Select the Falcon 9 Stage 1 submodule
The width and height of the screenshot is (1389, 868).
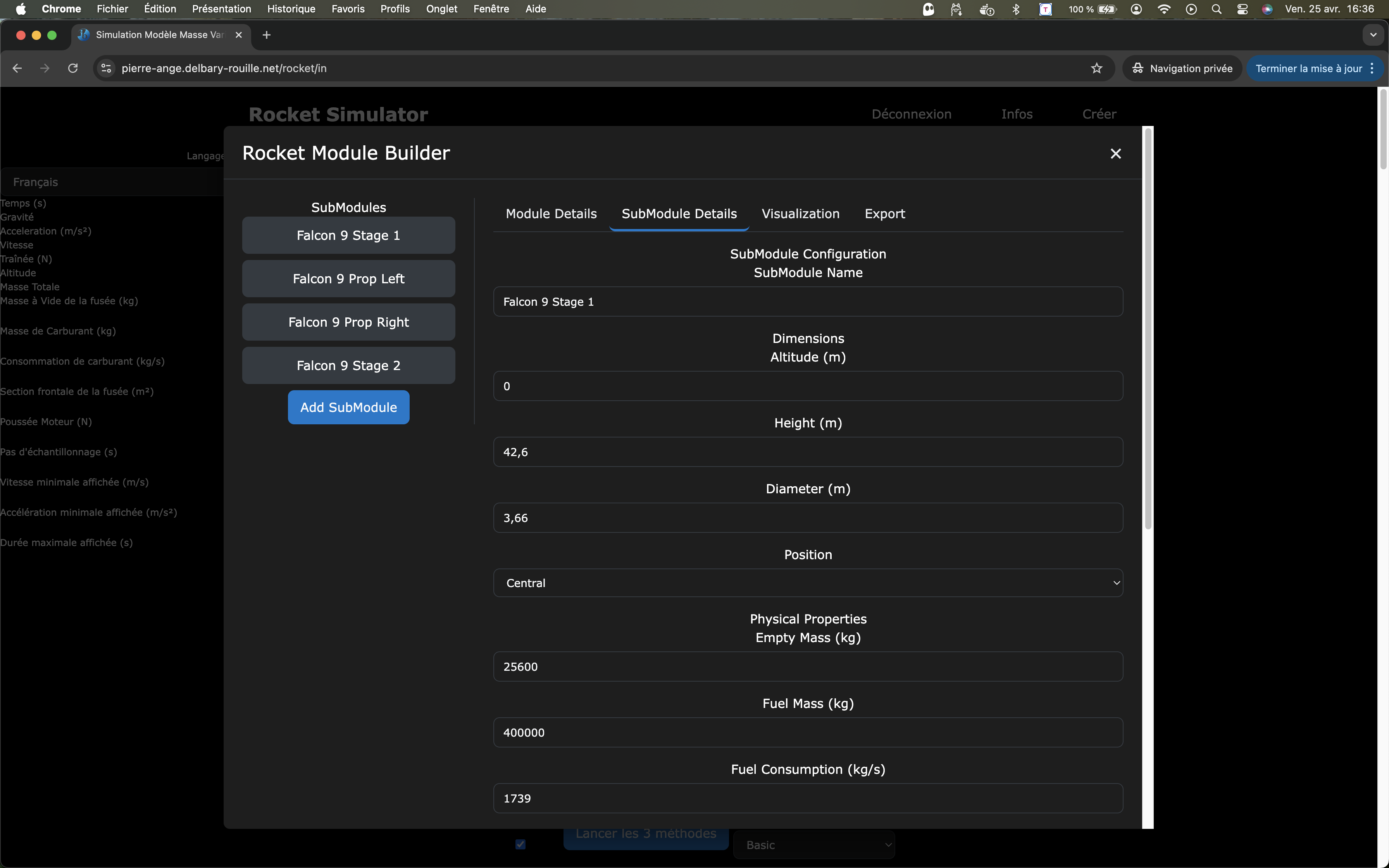pyautogui.click(x=348, y=235)
